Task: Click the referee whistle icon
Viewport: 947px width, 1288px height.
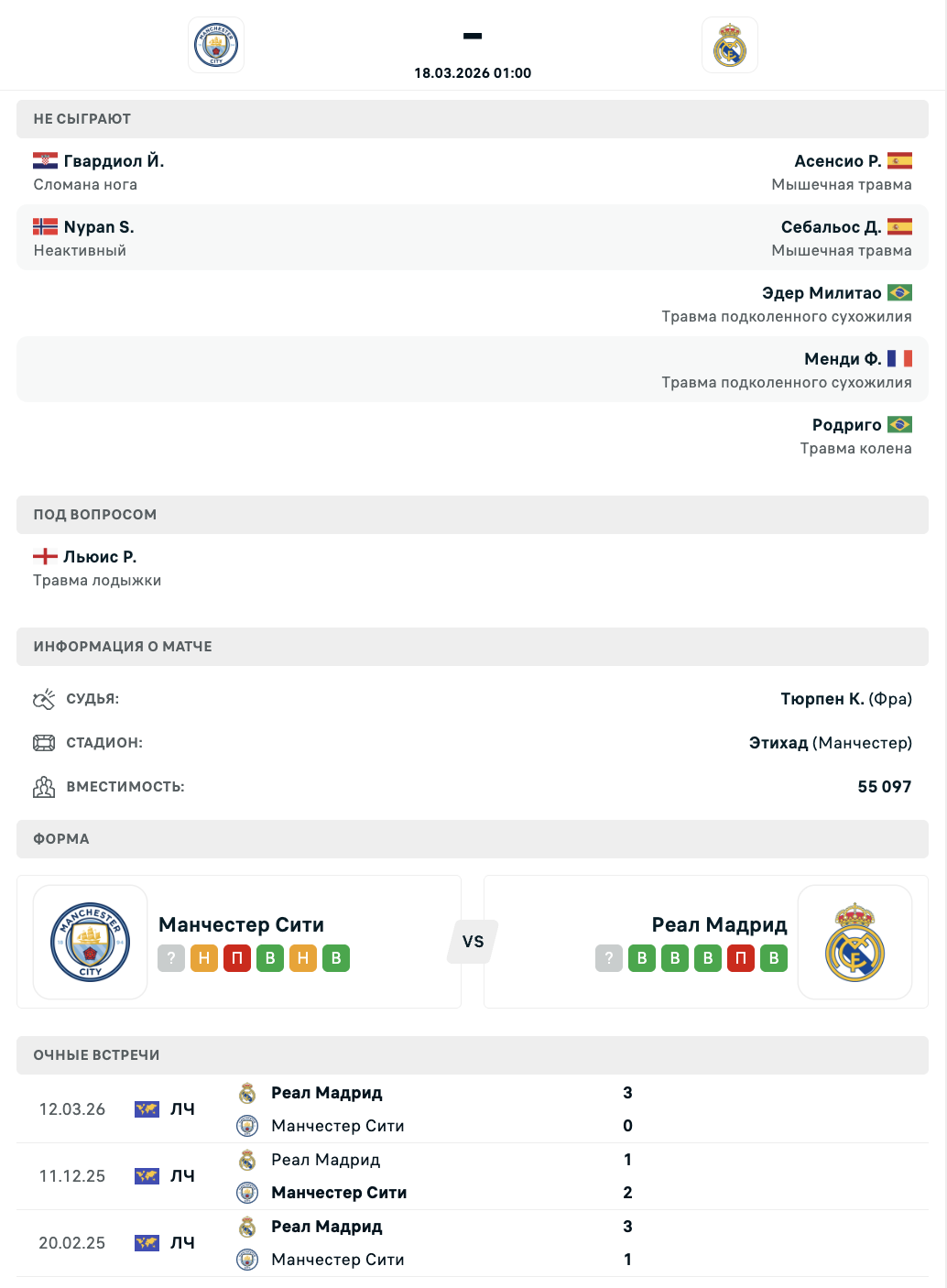Action: click(44, 700)
